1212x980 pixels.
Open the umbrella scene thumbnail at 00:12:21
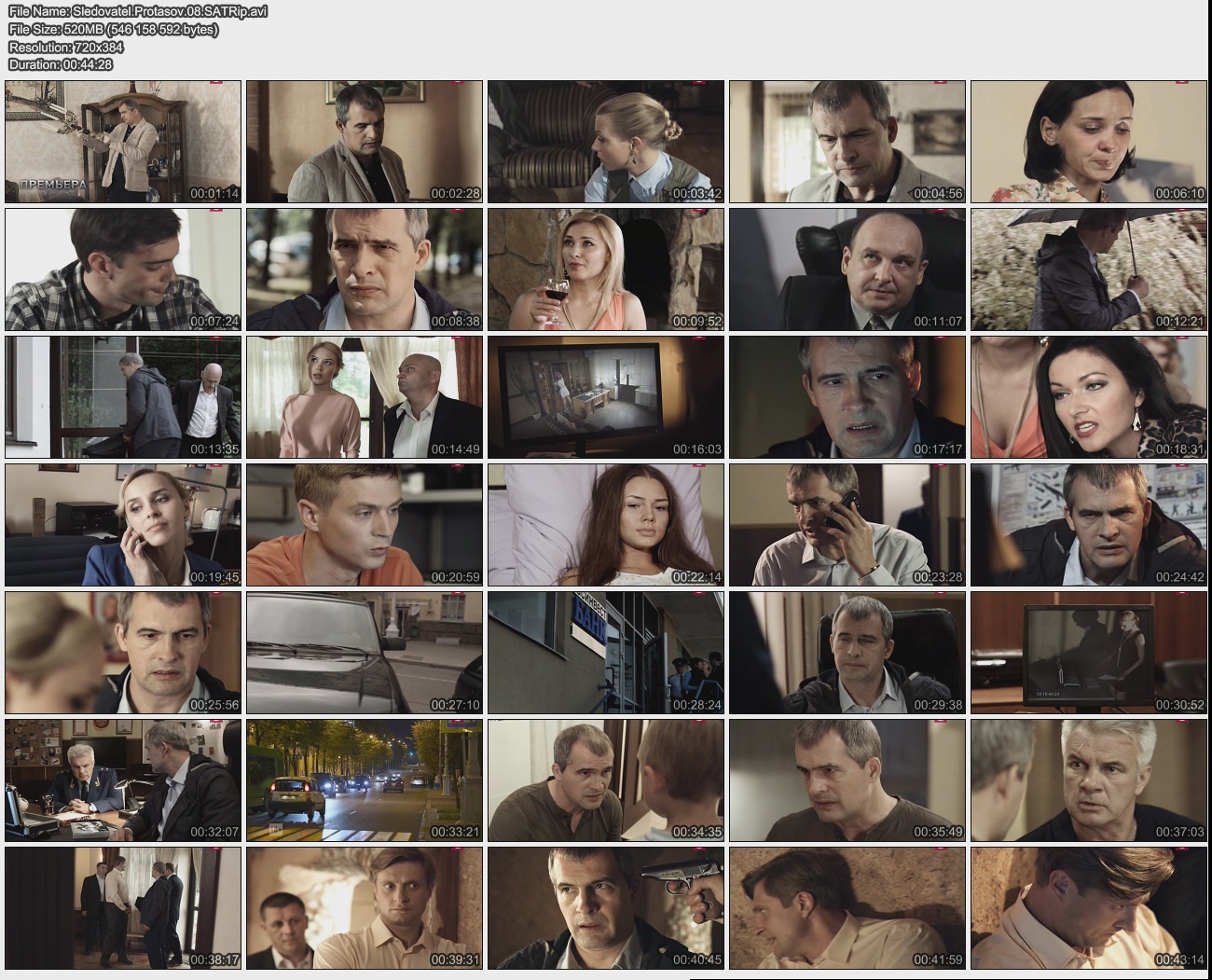pos(1088,269)
